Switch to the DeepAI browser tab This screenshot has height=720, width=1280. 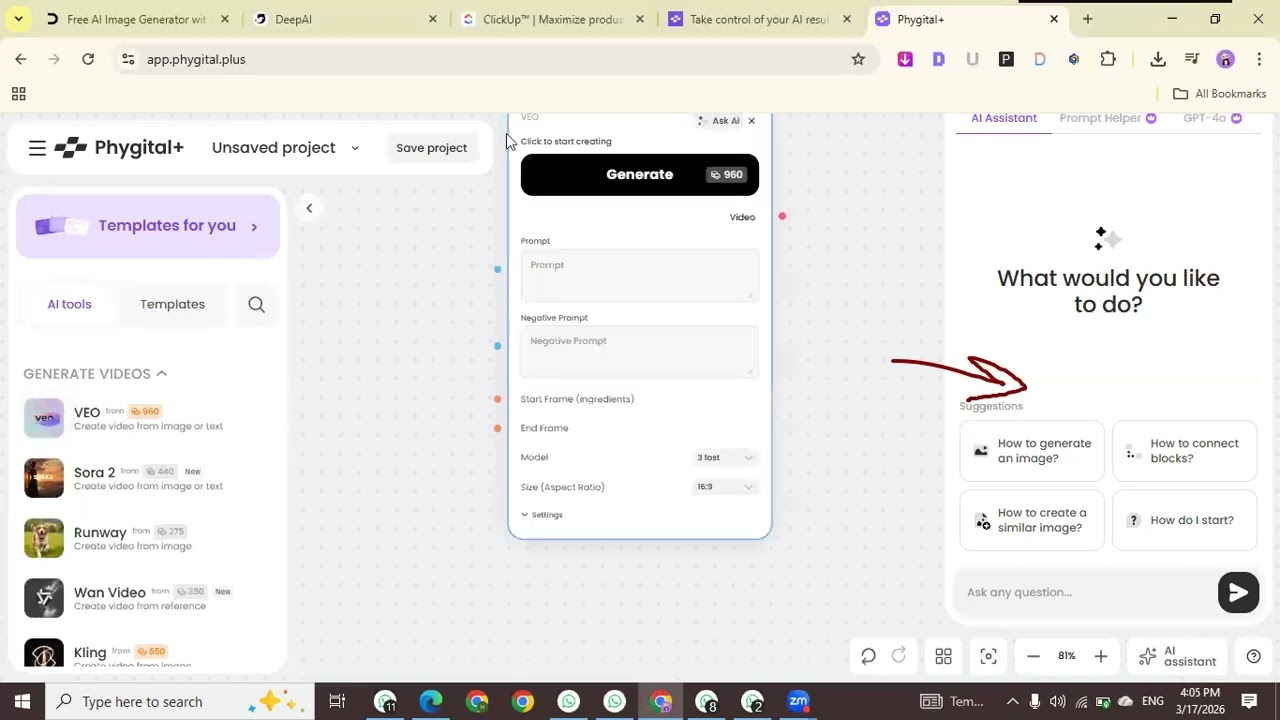[x=346, y=19]
